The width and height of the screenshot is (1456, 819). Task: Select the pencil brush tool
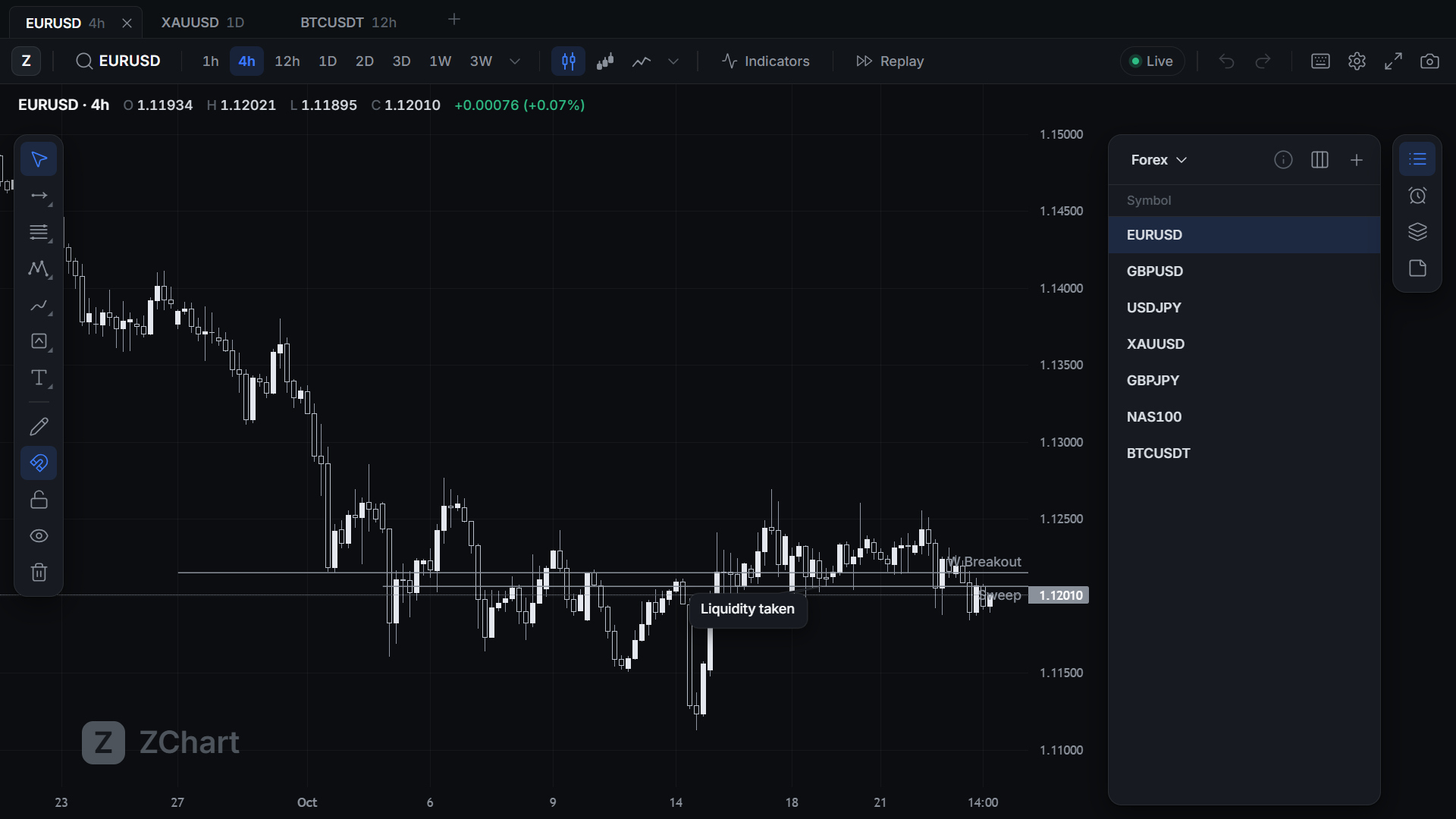(x=39, y=426)
